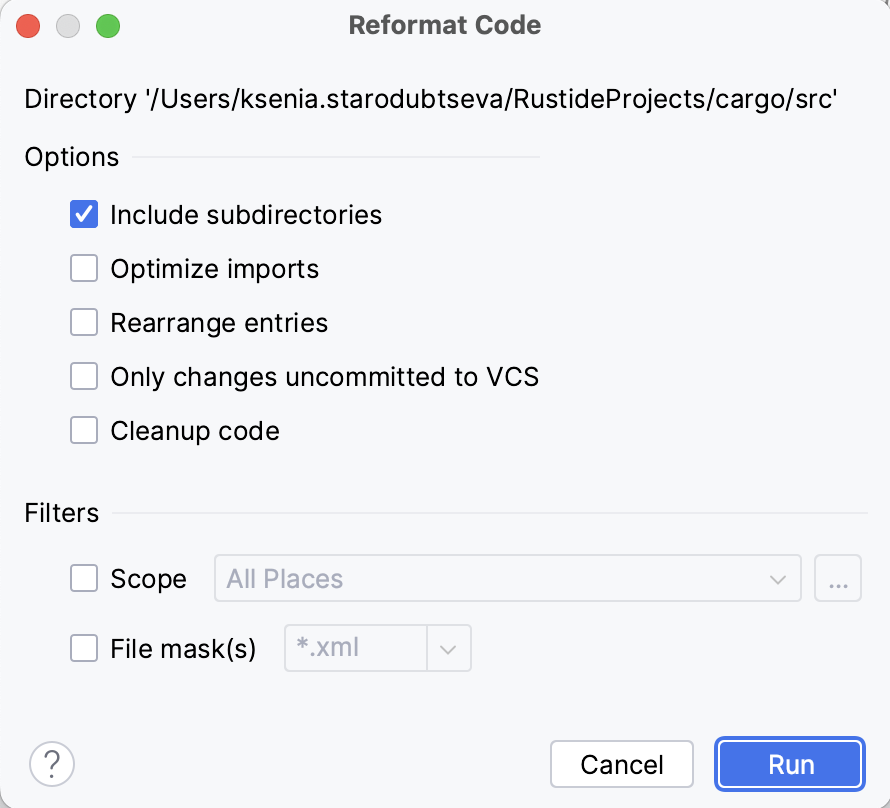Cancel the Reformat Code dialog

tap(622, 764)
